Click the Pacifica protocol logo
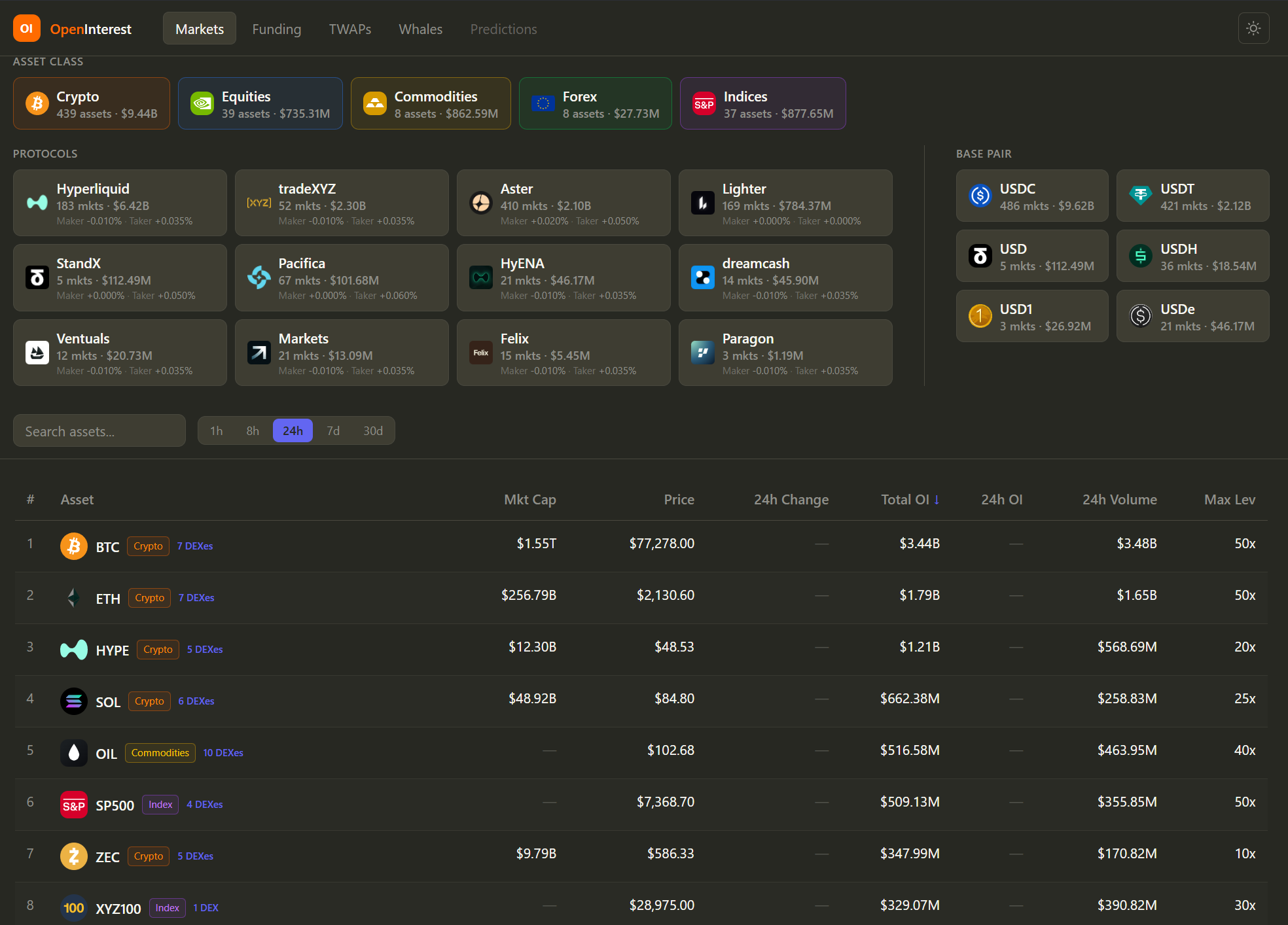Screen dimensions: 1288x925 coord(259,277)
